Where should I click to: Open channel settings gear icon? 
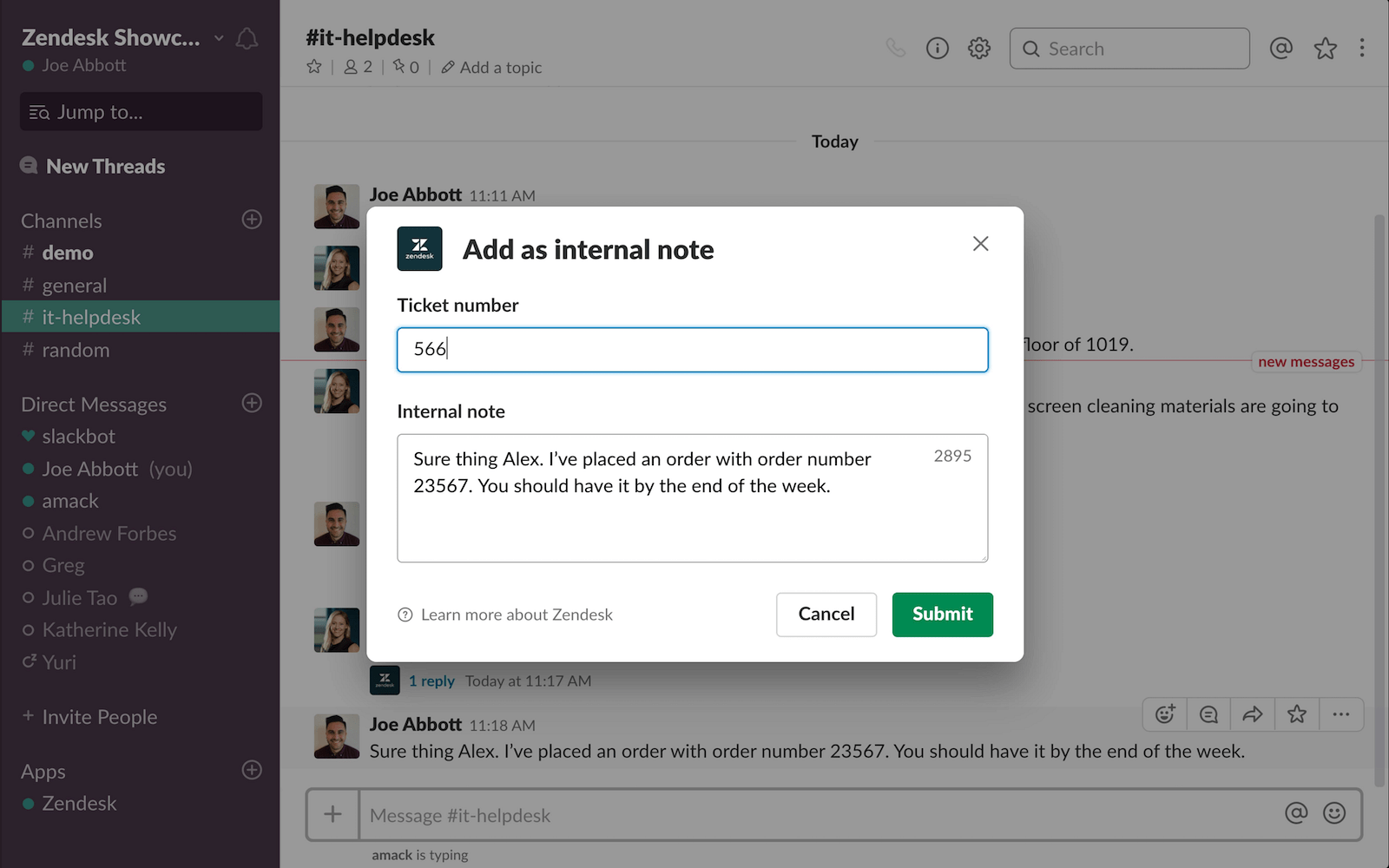click(x=978, y=48)
